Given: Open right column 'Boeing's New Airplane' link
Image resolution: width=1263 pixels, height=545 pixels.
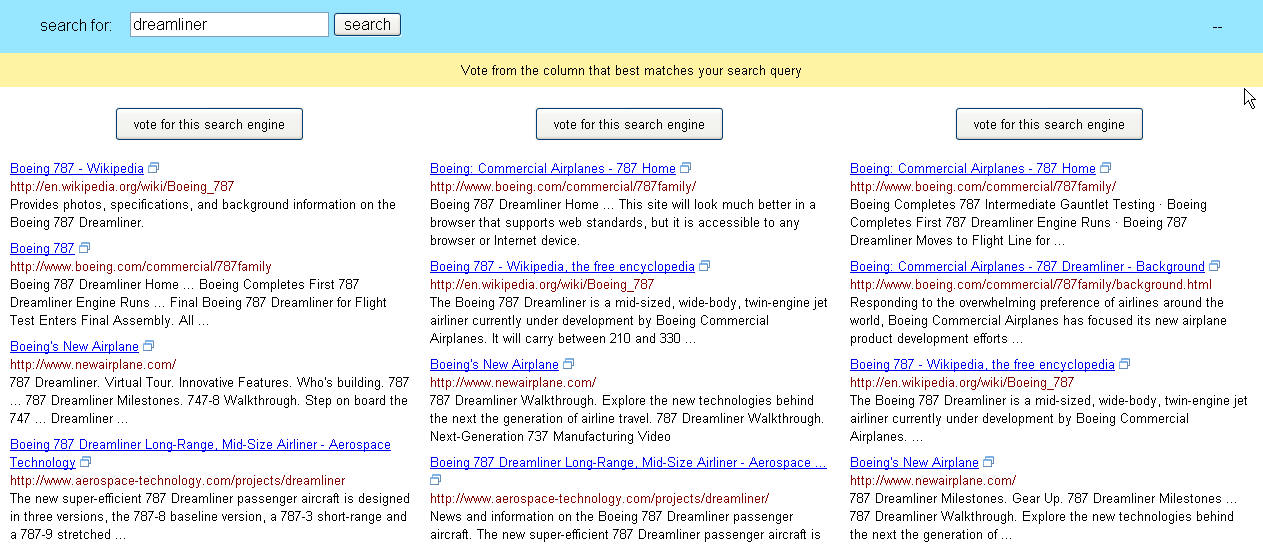Looking at the screenshot, I should point(914,462).
